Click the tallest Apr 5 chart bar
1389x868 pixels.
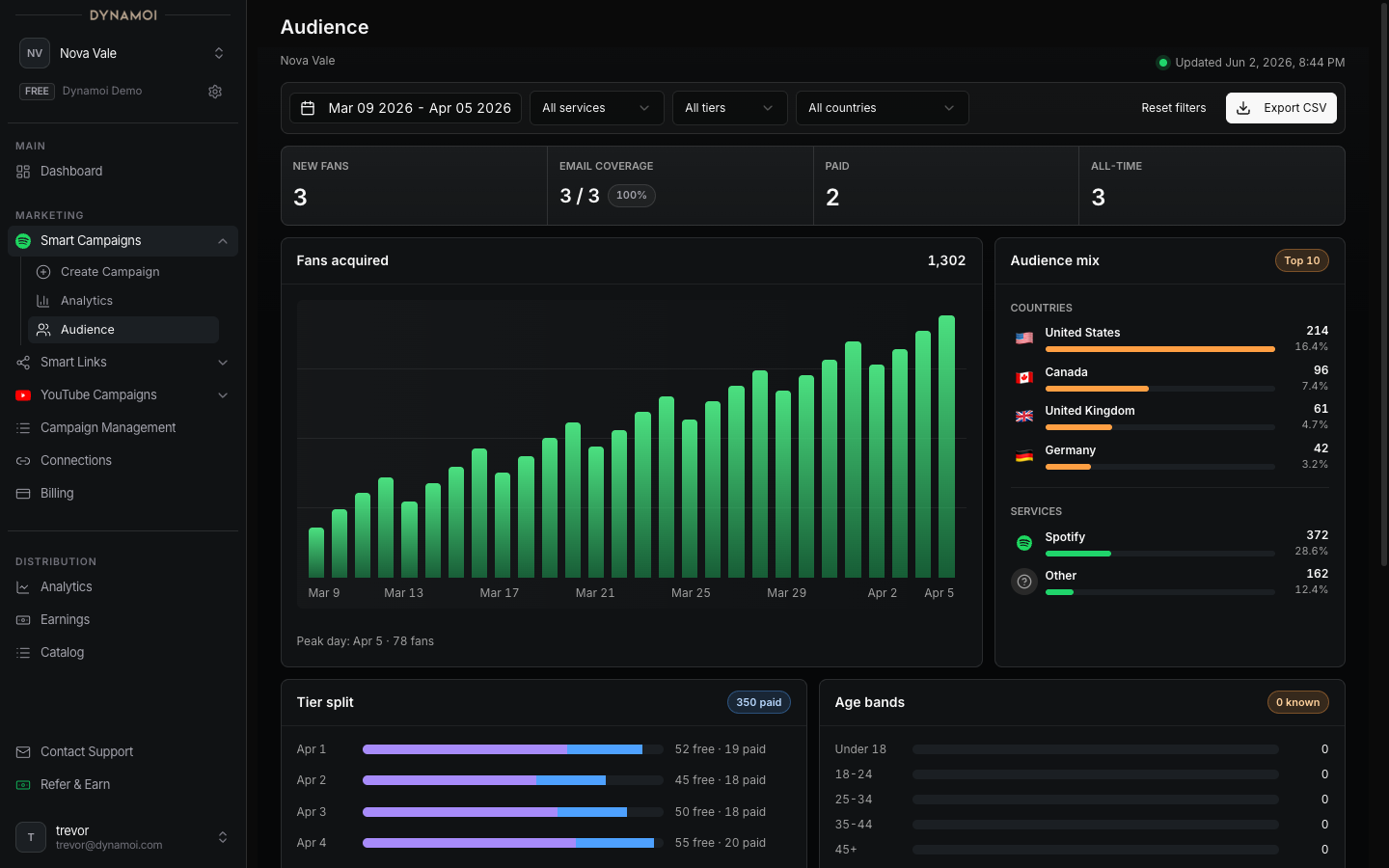pyautogui.click(x=946, y=447)
